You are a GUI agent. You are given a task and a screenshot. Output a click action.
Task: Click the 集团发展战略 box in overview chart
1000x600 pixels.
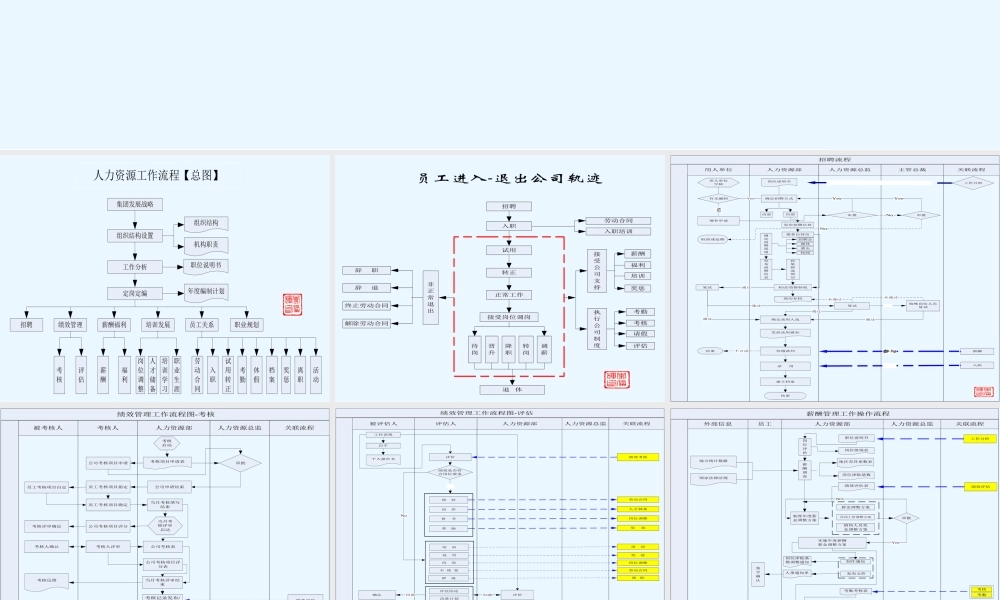coord(134,205)
